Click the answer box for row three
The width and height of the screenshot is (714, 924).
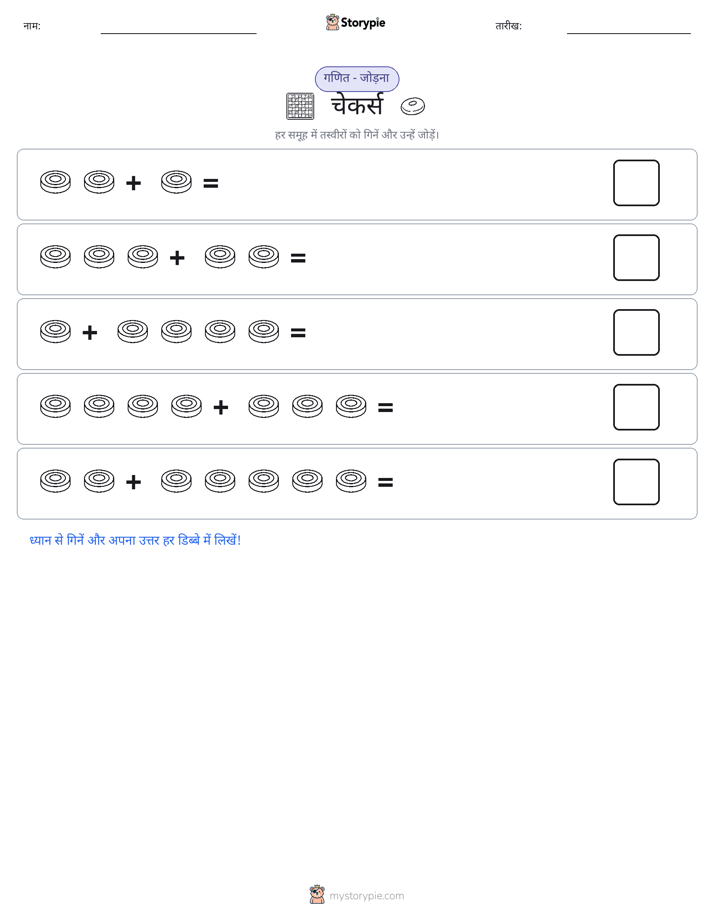click(x=636, y=332)
